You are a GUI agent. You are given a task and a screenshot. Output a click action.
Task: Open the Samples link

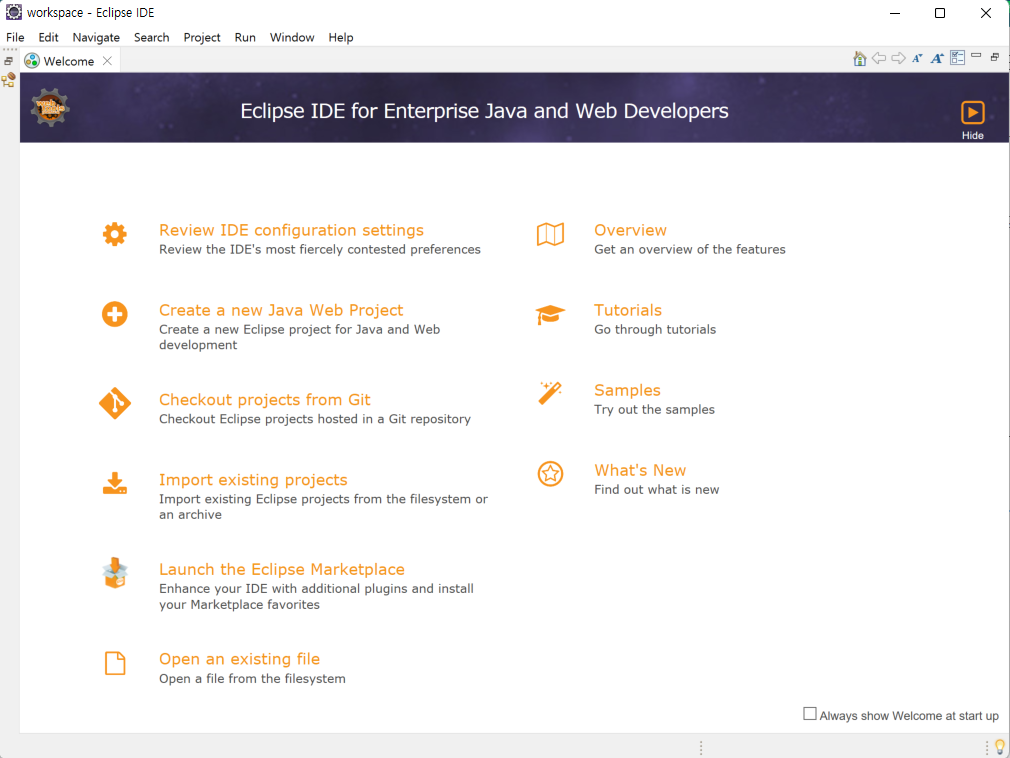coord(627,390)
